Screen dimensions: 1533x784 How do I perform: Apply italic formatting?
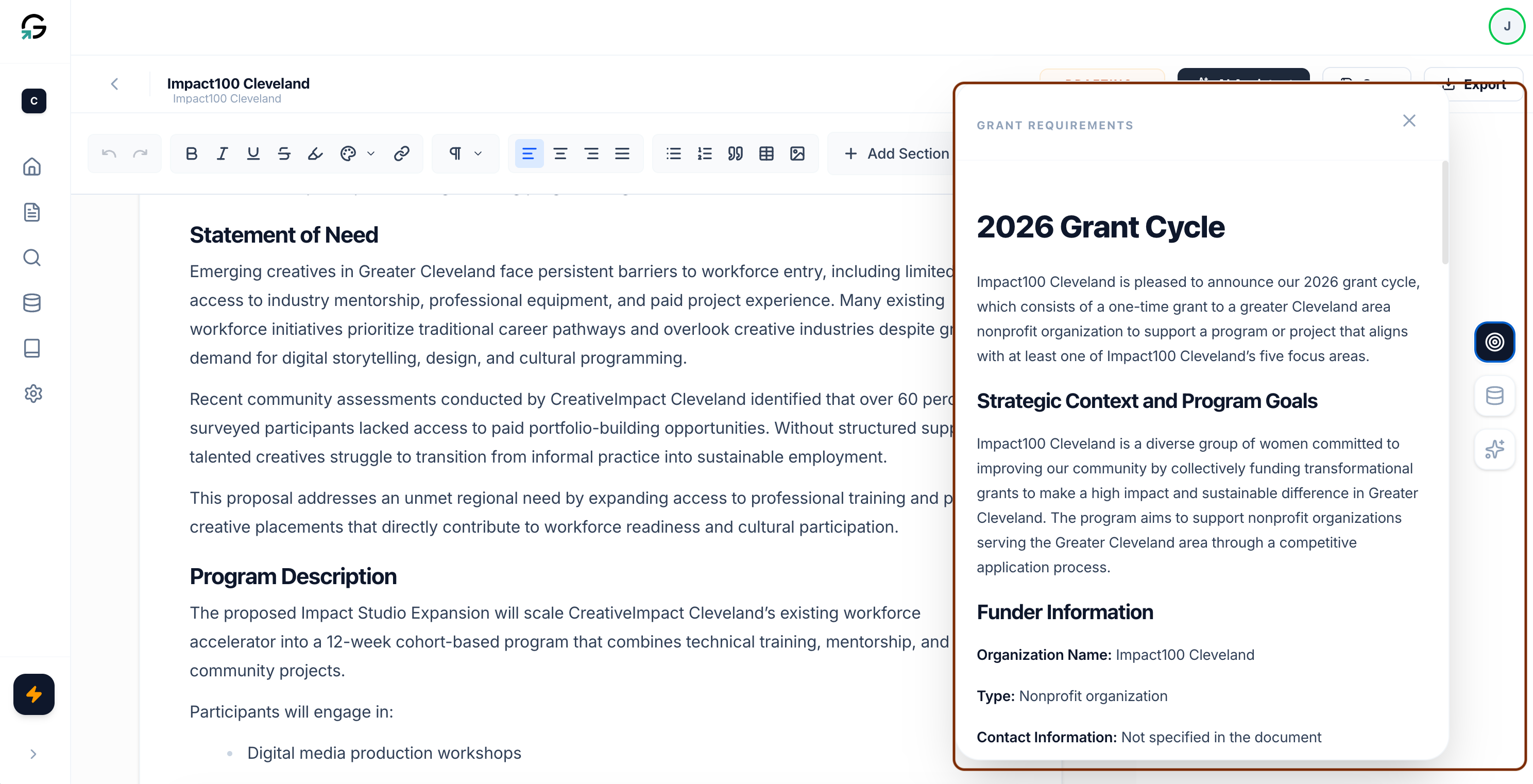[222, 154]
